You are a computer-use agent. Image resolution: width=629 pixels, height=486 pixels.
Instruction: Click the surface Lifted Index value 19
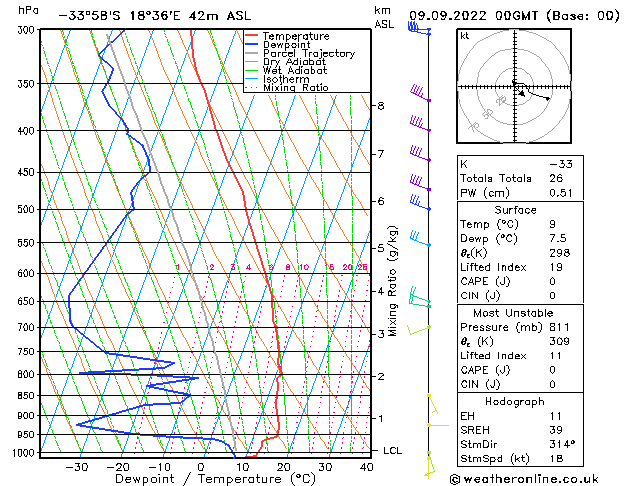coord(556,267)
